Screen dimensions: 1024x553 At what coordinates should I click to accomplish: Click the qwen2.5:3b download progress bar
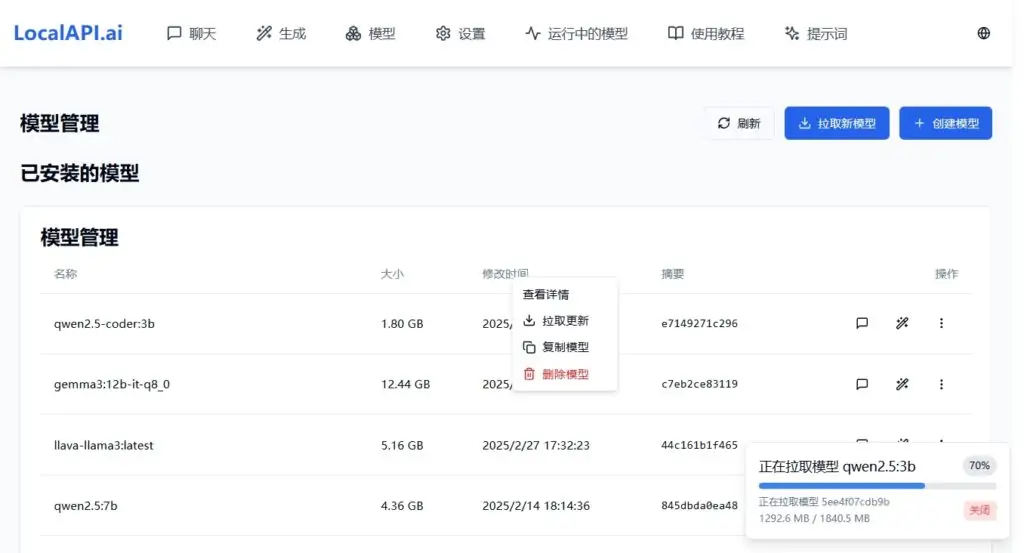pyautogui.click(x=877, y=486)
